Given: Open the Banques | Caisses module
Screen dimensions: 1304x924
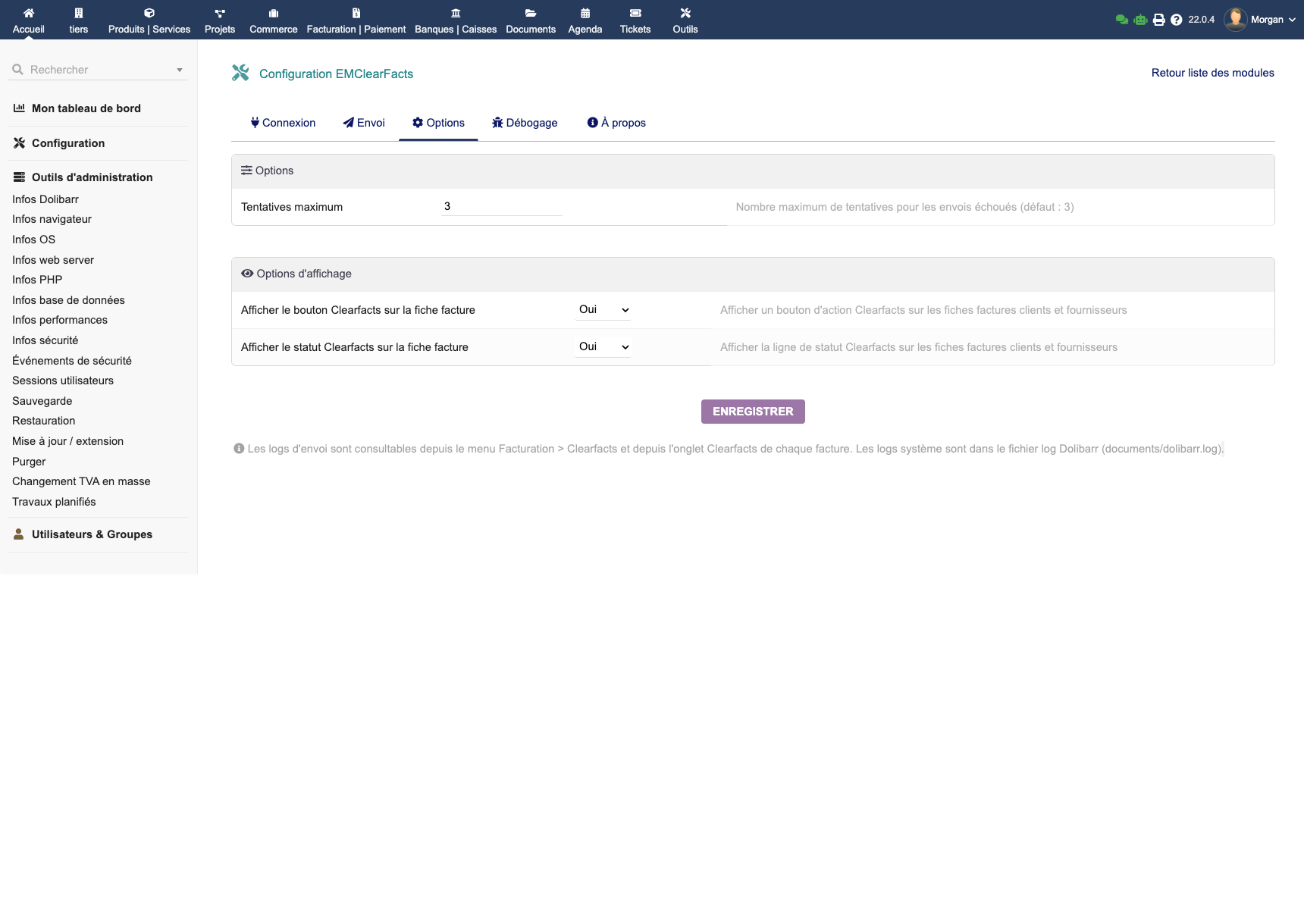Looking at the screenshot, I should [456, 20].
